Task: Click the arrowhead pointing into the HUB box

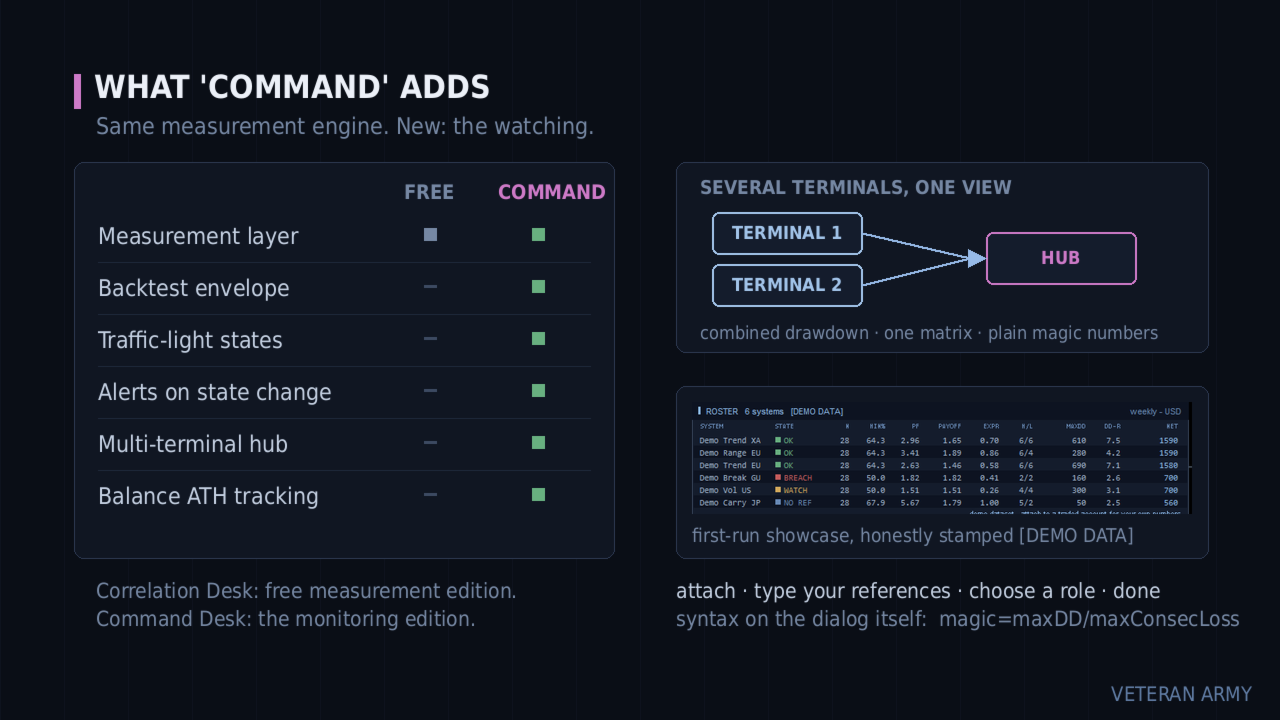Action: tap(977, 259)
